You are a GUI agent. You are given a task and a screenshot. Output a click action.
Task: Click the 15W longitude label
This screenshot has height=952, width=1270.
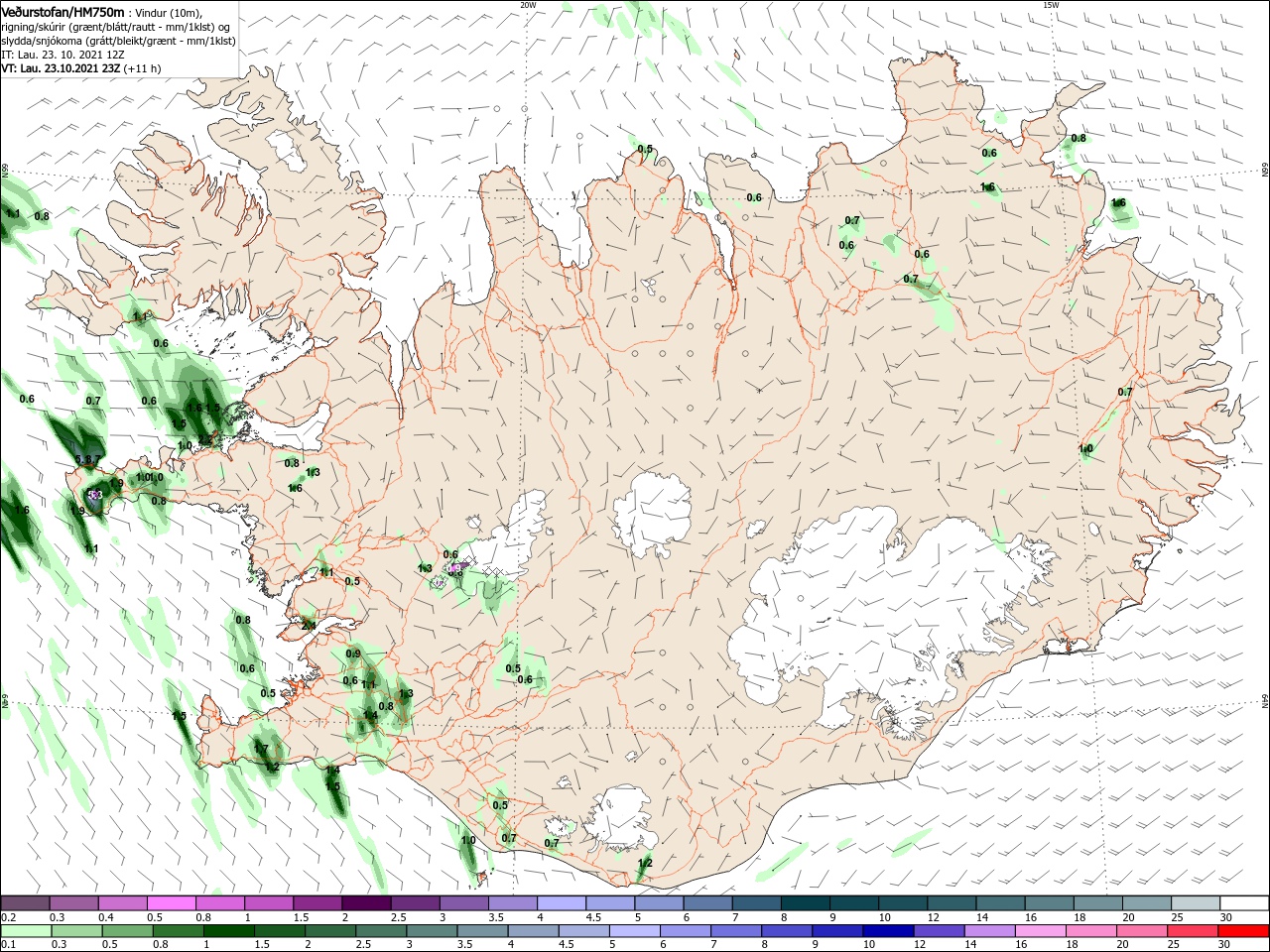tap(1051, 5)
